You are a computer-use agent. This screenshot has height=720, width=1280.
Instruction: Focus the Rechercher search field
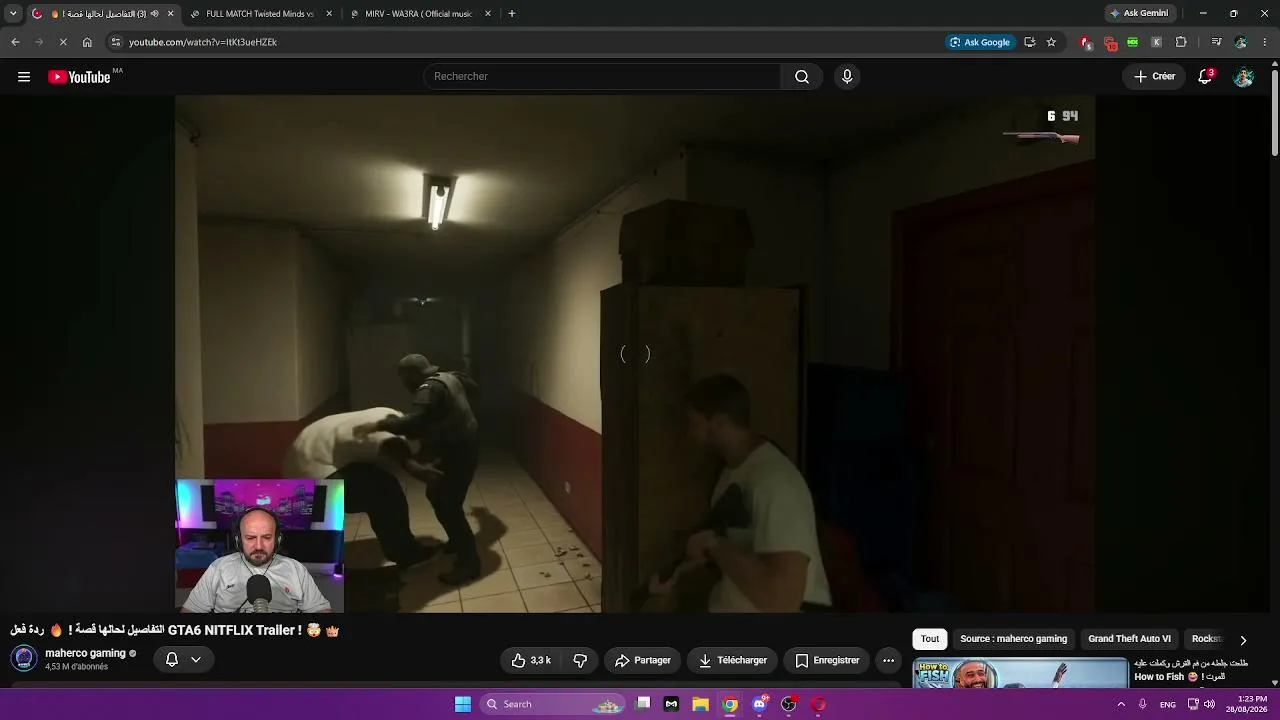pyautogui.click(x=602, y=77)
